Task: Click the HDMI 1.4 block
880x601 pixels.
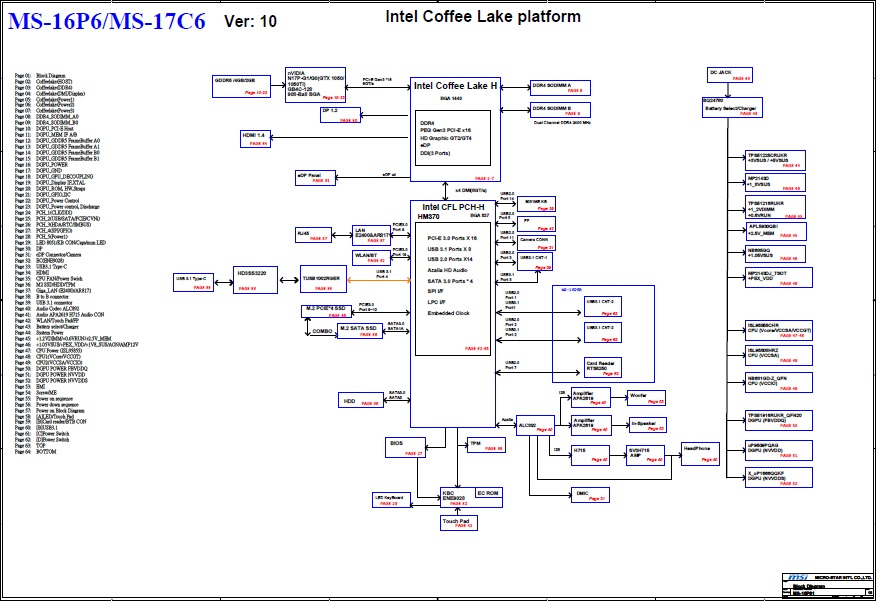Action: pos(255,138)
